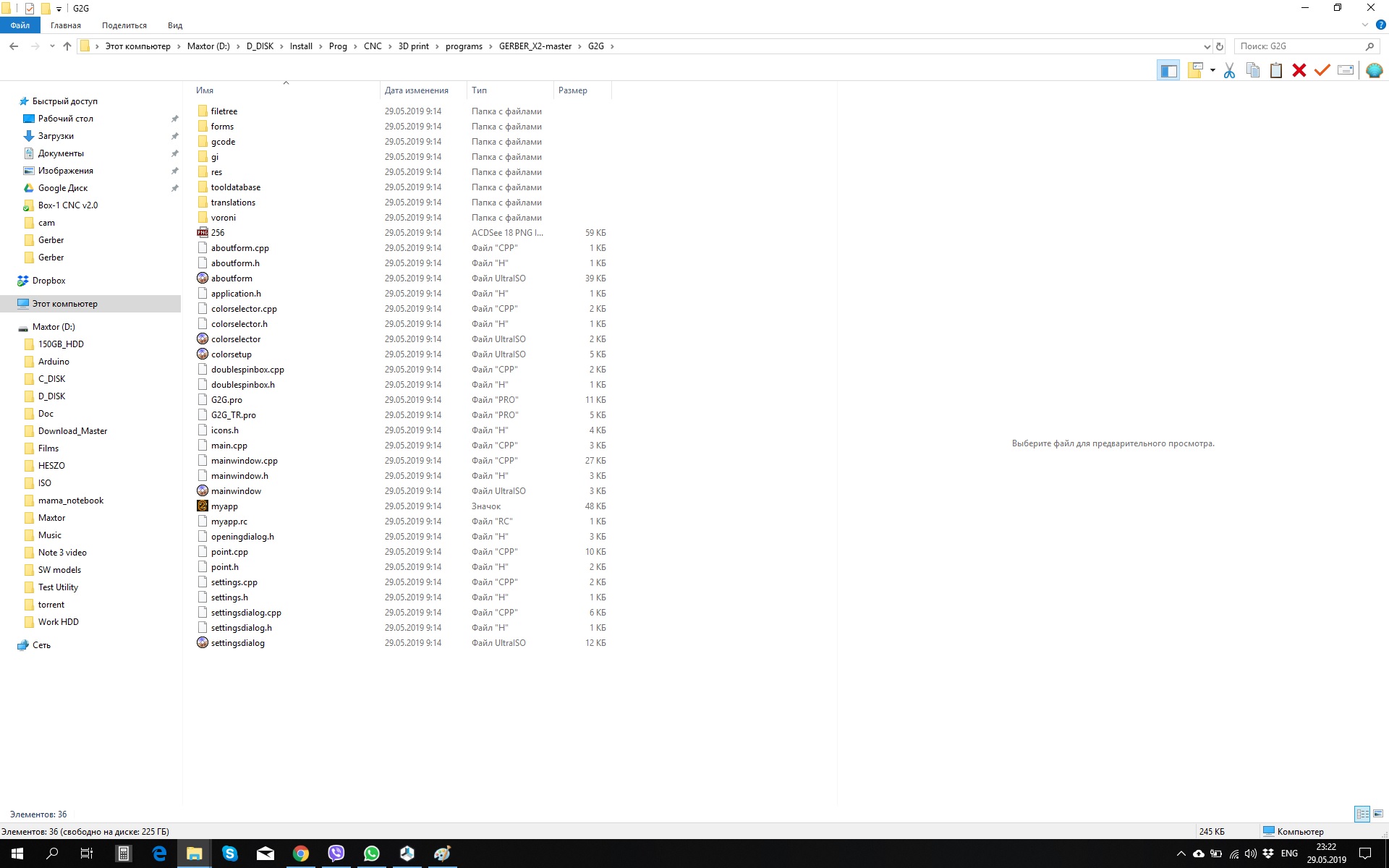Click GERBER_X2-master in the breadcrumb path
Viewport: 1389px width, 868px height.
[x=535, y=46]
